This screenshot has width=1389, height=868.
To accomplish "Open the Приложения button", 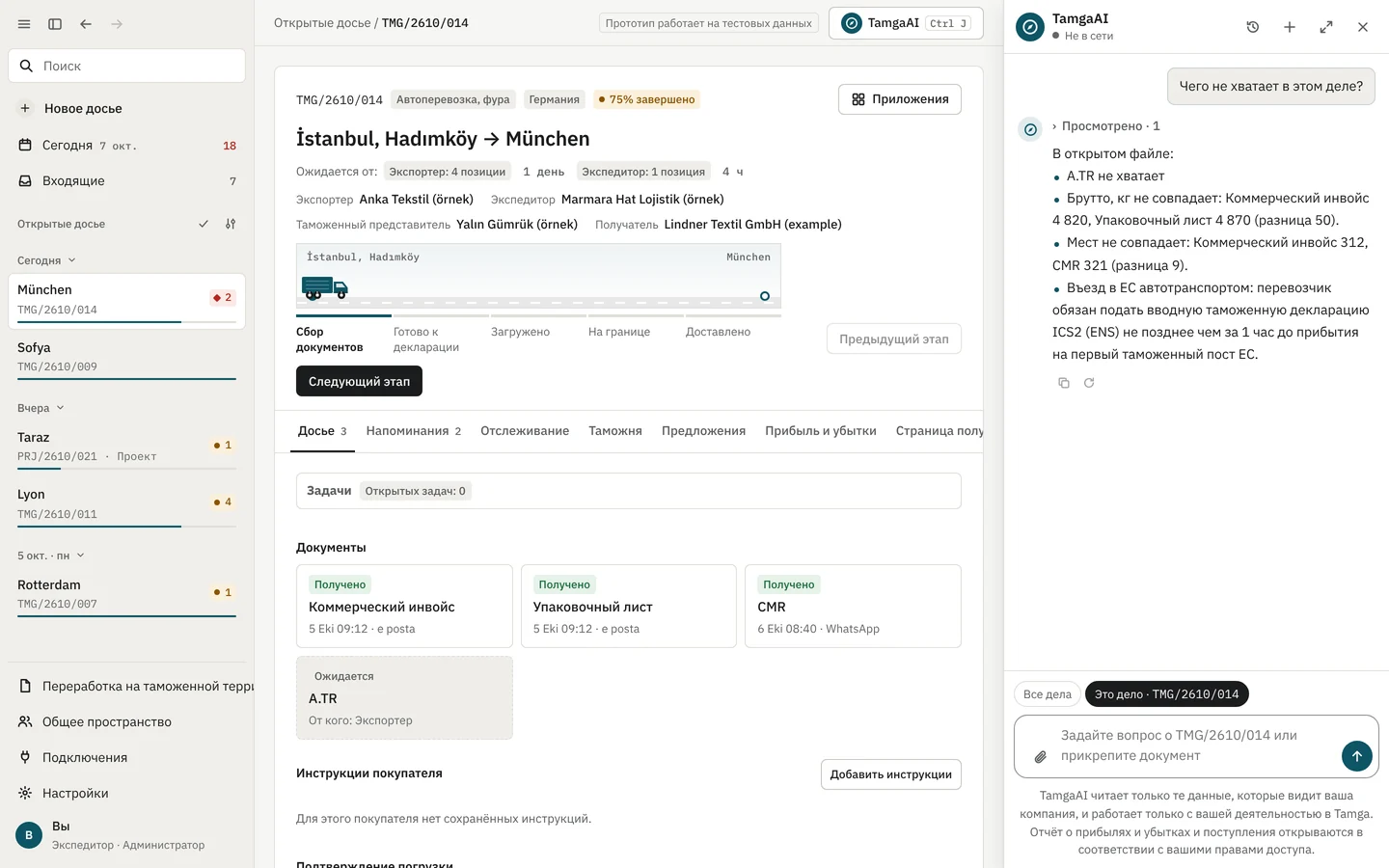I will click(x=900, y=99).
